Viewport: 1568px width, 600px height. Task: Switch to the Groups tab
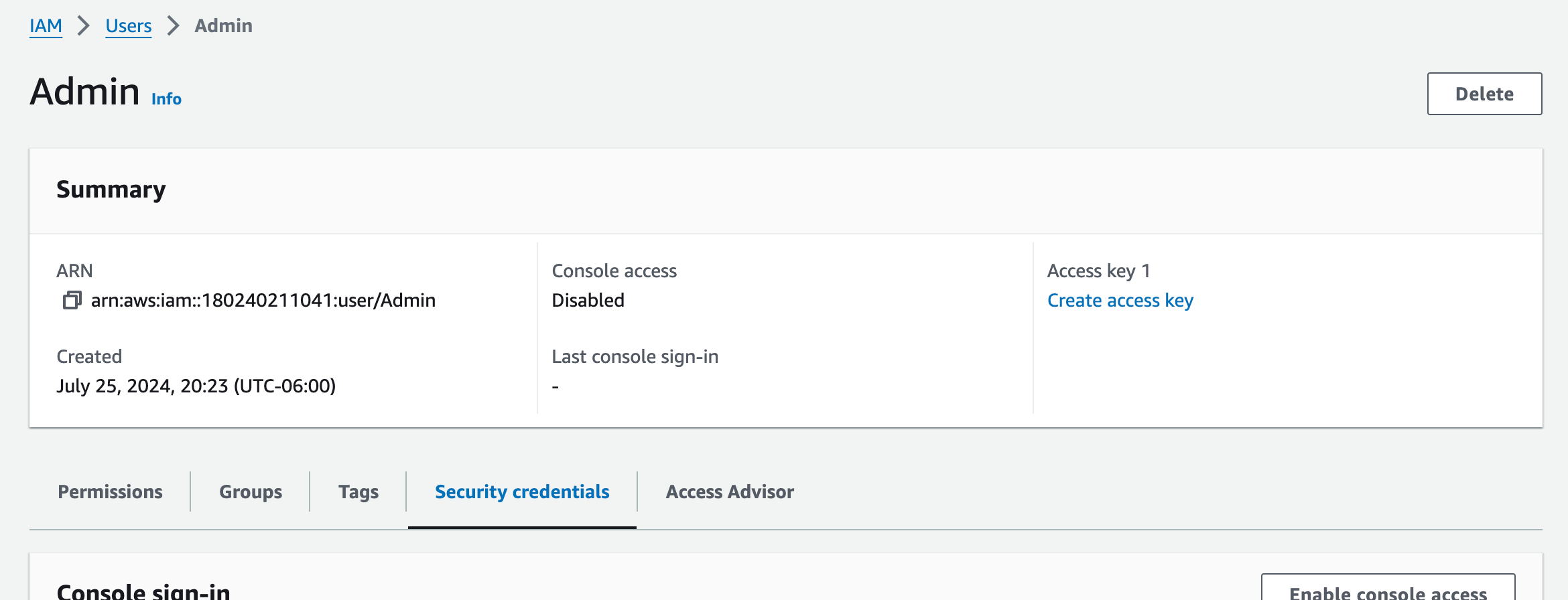point(251,492)
